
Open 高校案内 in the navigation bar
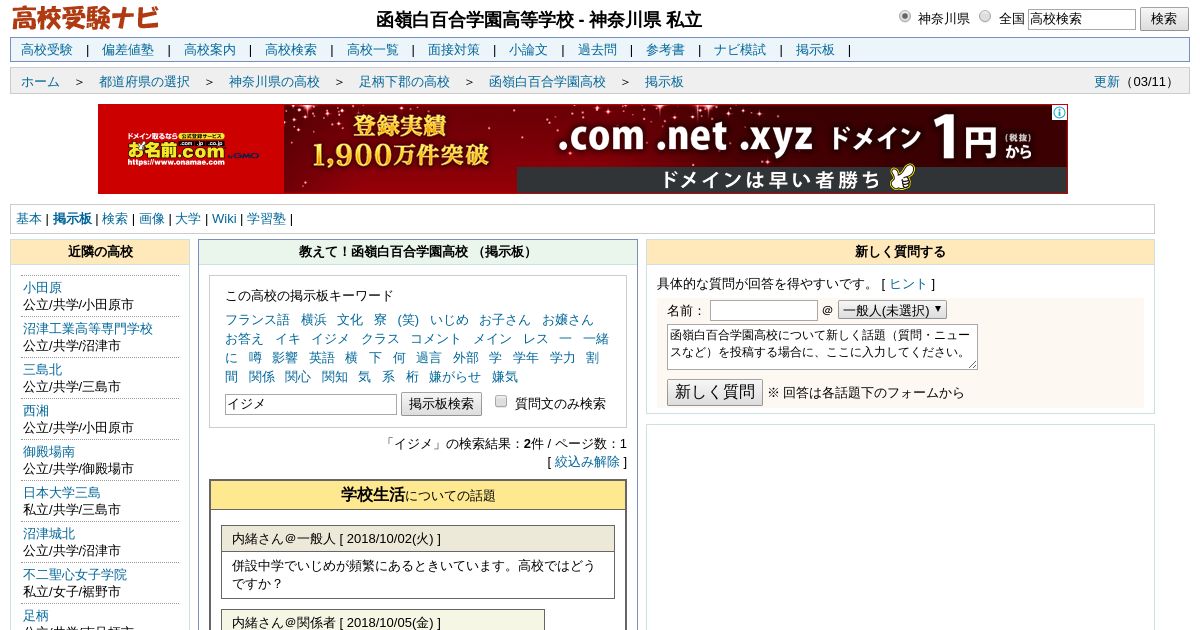(x=210, y=50)
